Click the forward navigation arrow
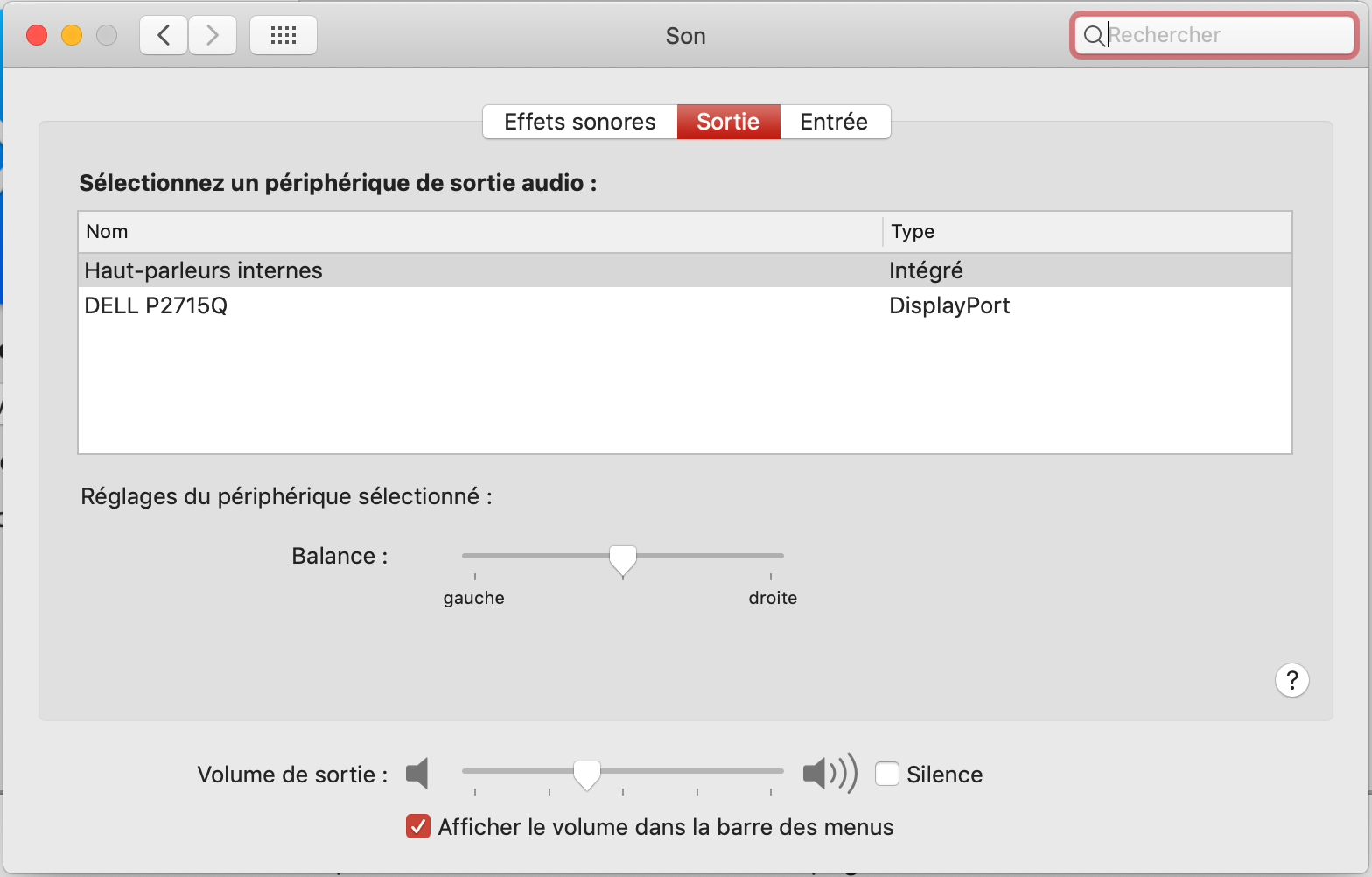 pyautogui.click(x=213, y=36)
